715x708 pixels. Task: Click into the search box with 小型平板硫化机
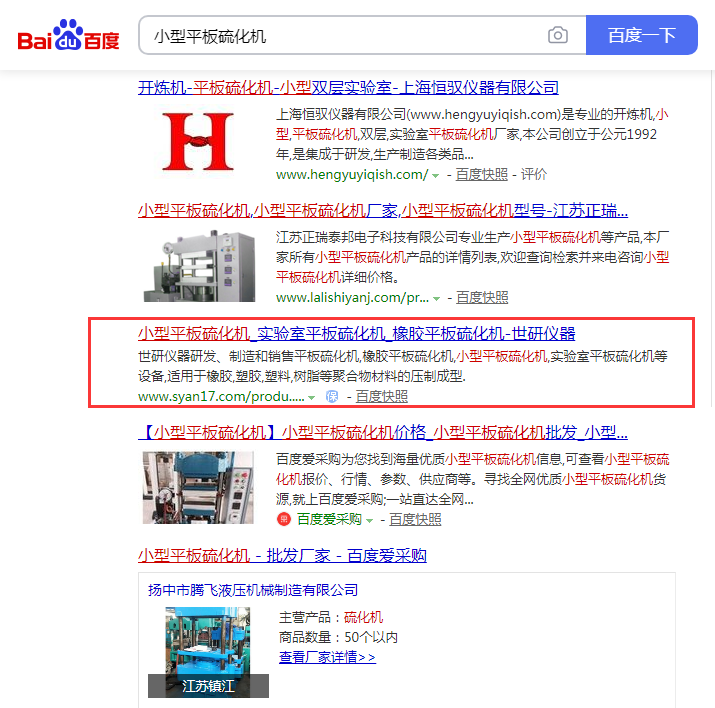340,36
